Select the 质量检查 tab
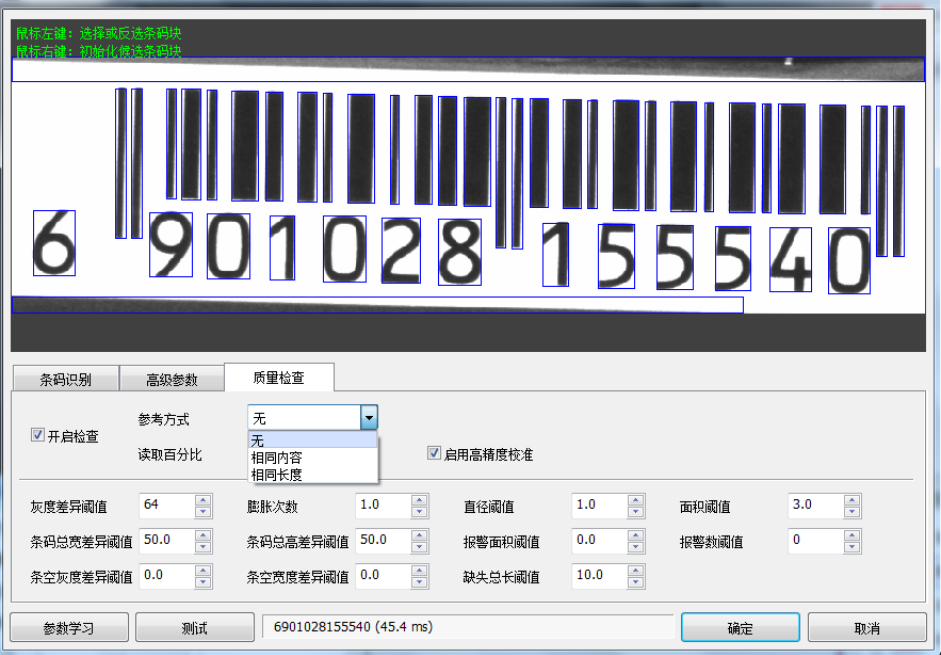 [x=279, y=377]
